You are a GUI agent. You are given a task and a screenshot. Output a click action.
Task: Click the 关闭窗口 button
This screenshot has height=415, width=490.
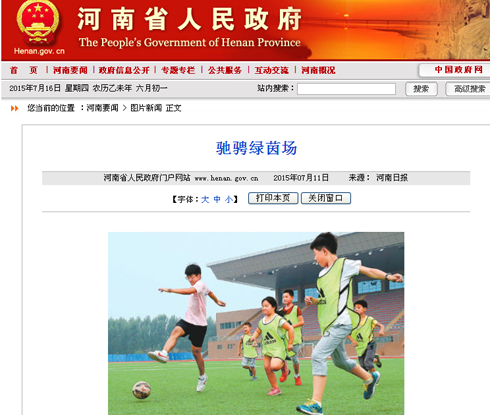[x=326, y=198]
